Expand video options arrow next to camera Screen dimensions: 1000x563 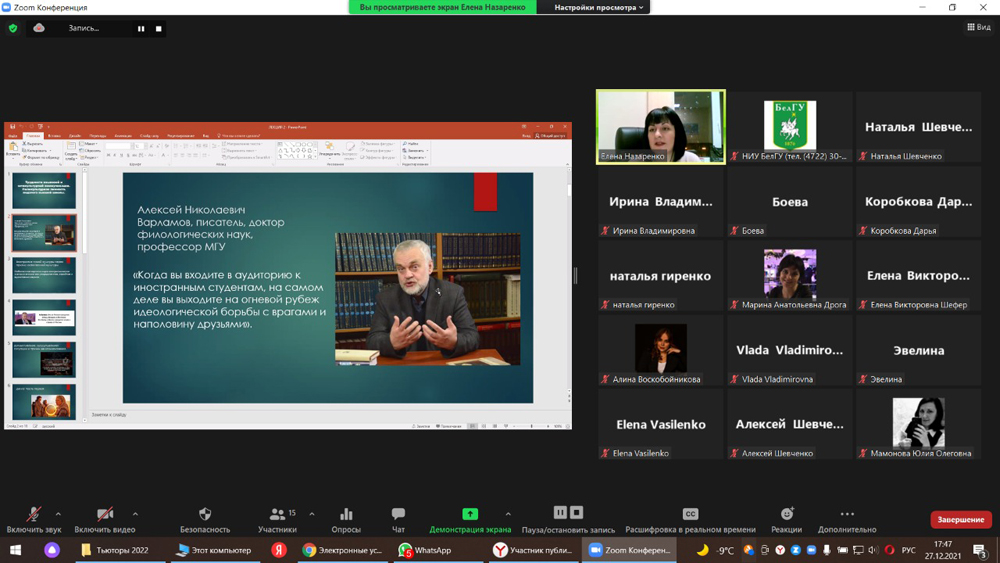(x=135, y=514)
